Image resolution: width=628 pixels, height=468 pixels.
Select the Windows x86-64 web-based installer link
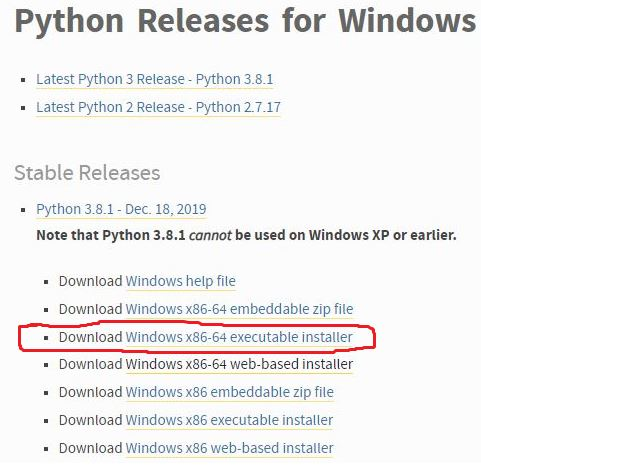[x=239, y=364]
